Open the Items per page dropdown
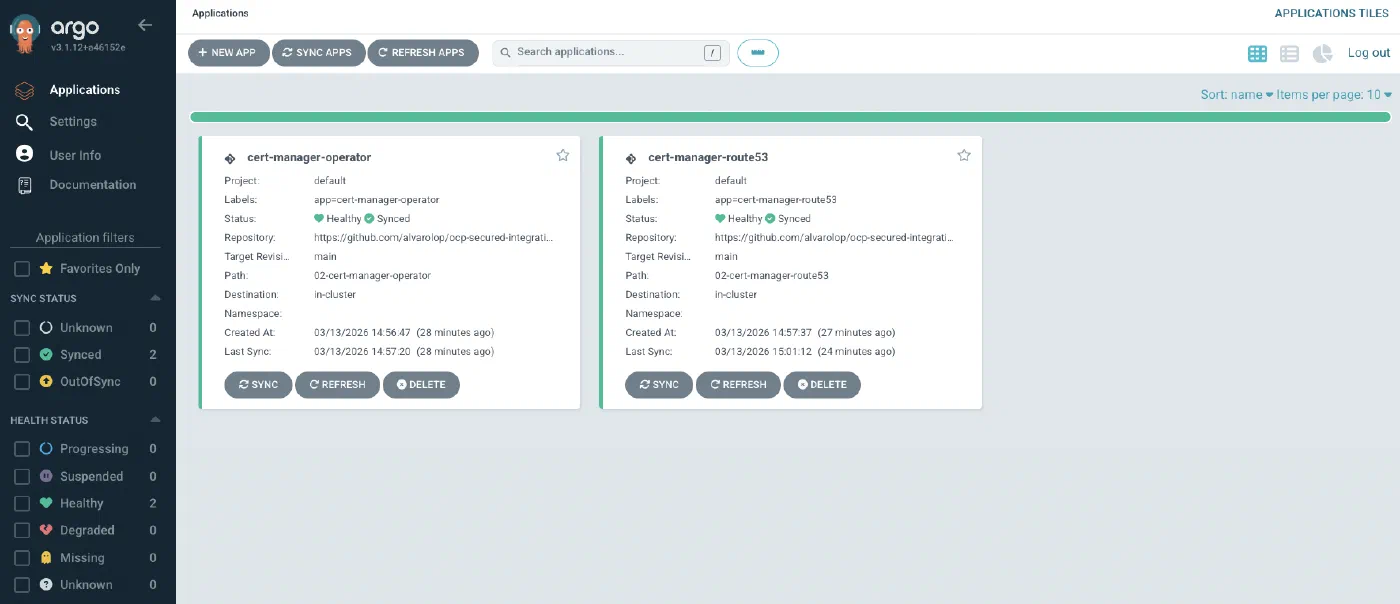Viewport: 1400px width, 604px height. coord(1334,95)
